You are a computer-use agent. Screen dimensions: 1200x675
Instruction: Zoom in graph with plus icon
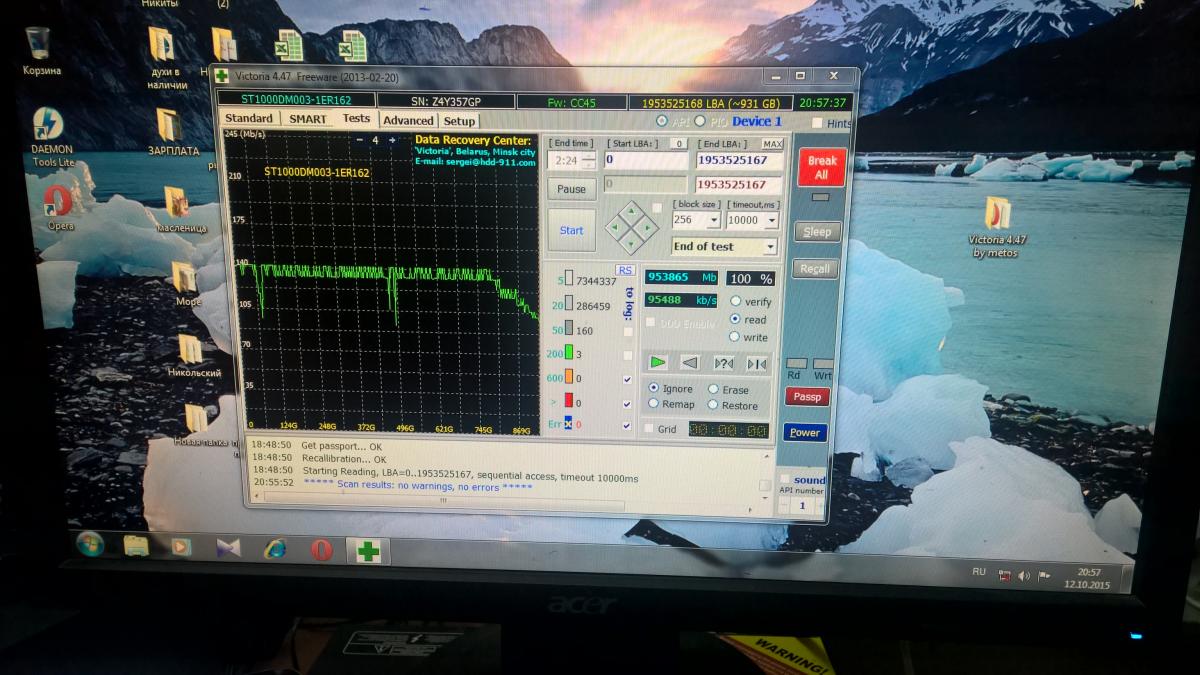pyautogui.click(x=391, y=140)
